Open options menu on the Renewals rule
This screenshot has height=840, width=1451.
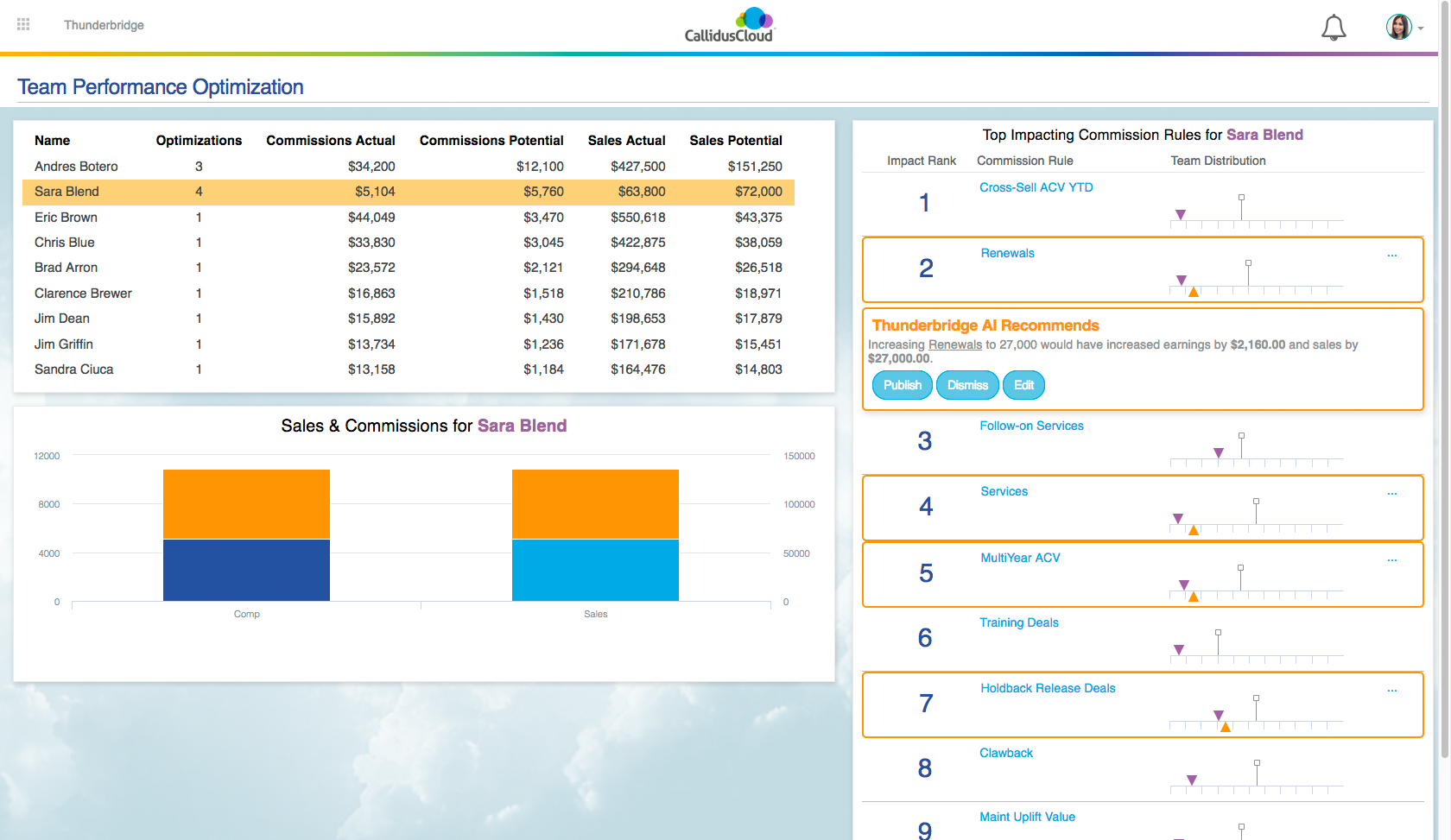click(1392, 255)
